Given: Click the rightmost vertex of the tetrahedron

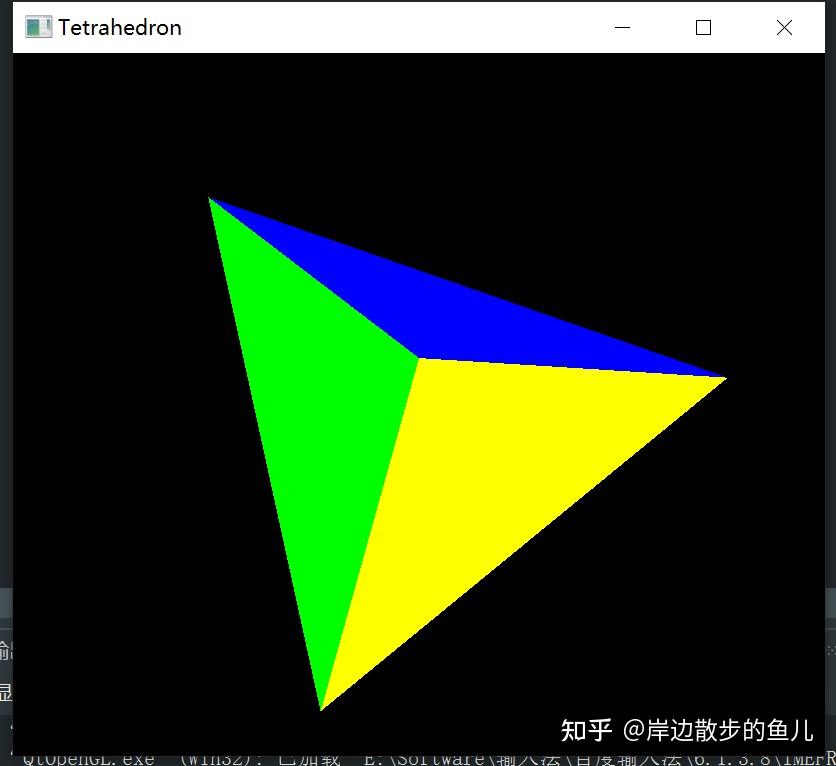Looking at the screenshot, I should (725, 377).
